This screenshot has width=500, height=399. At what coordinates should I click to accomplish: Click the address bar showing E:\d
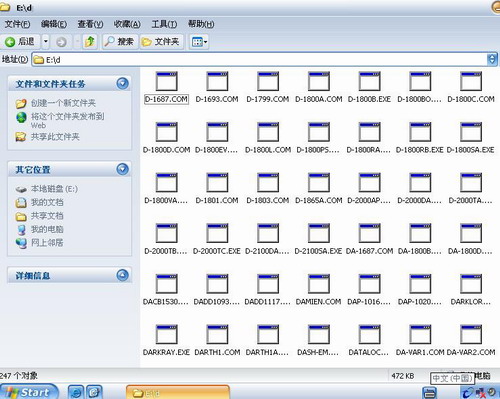pos(260,60)
